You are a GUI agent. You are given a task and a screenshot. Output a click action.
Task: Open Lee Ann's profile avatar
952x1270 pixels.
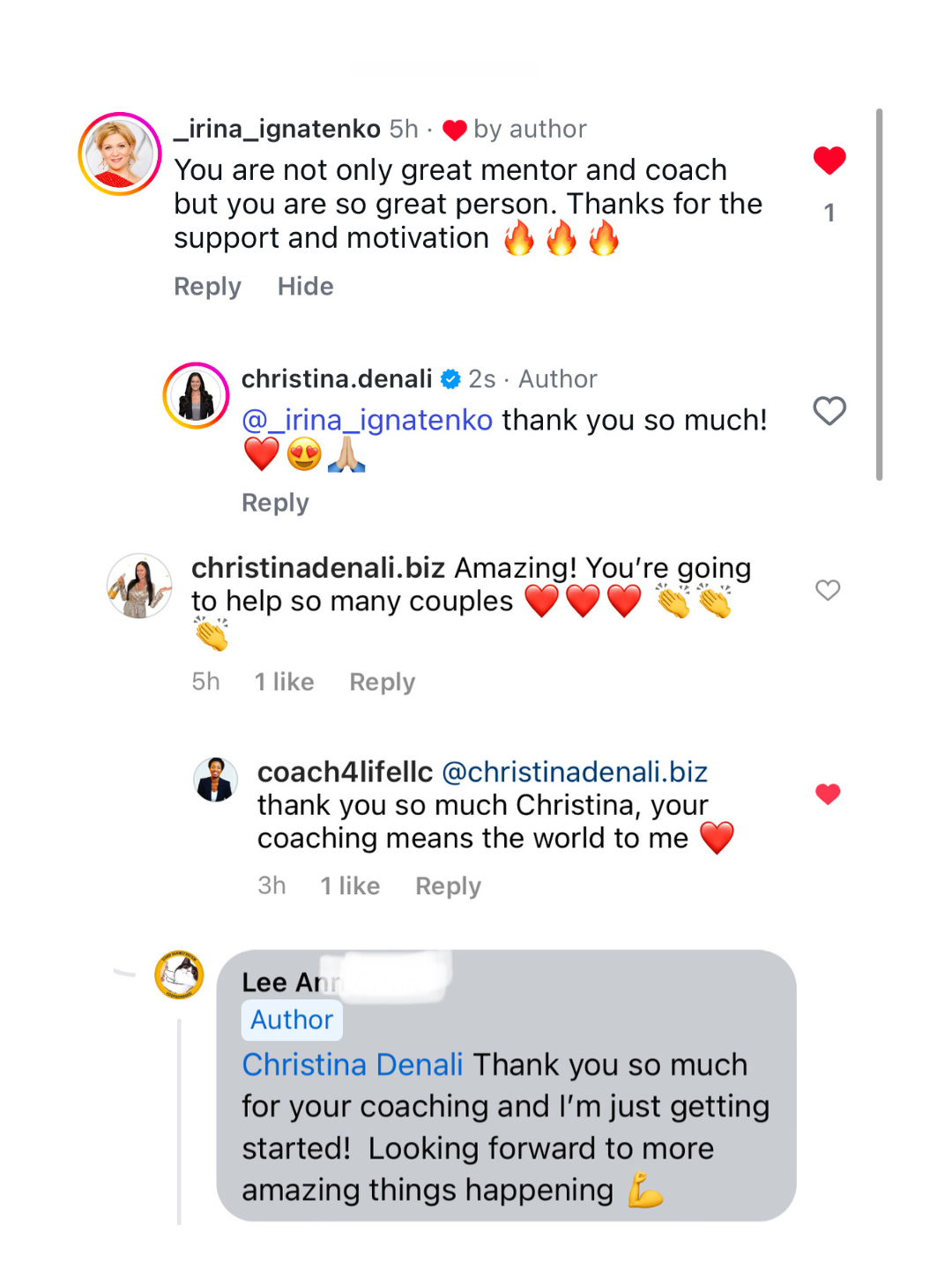[x=179, y=975]
